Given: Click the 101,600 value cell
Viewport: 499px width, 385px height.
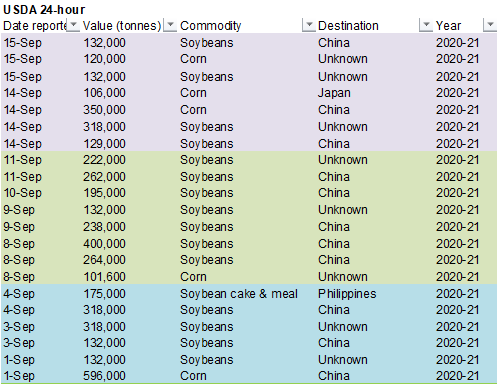Looking at the screenshot, I should coord(104,277).
